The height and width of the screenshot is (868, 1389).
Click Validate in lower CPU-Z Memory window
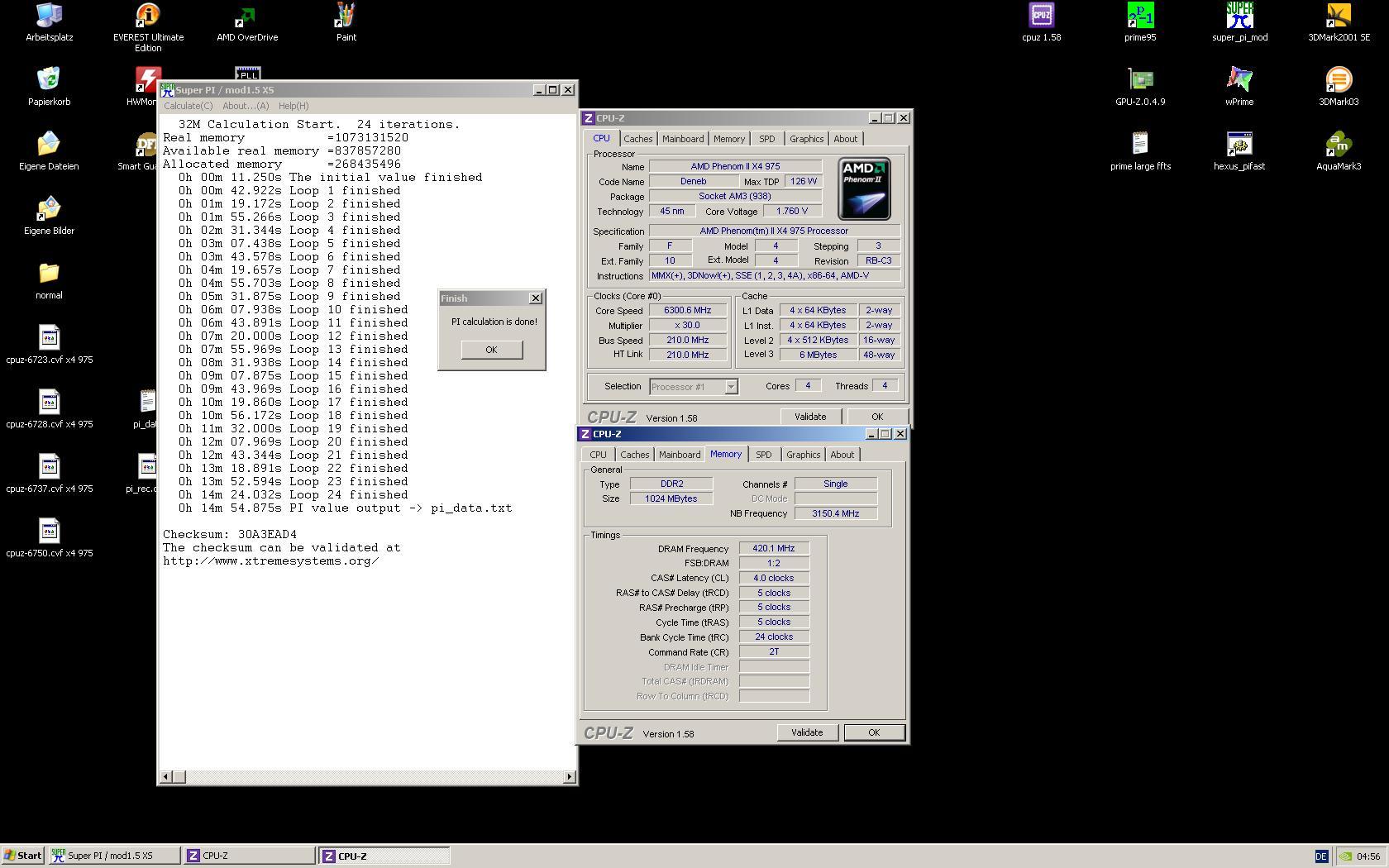pyautogui.click(x=807, y=732)
